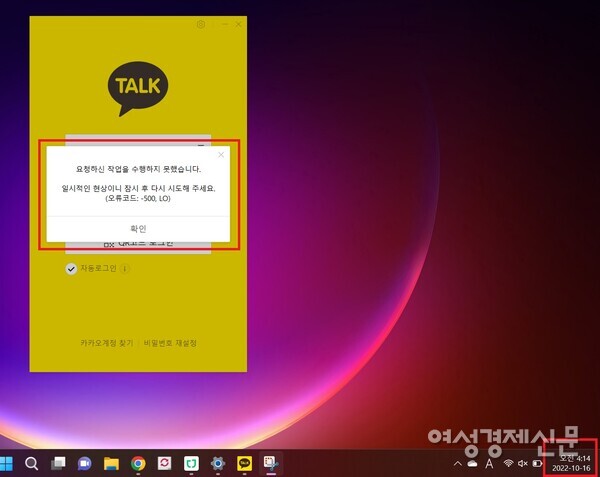Open the 카카오계정 찾기 link
Screen dimensions: 600x477
pyautogui.click(x=107, y=343)
